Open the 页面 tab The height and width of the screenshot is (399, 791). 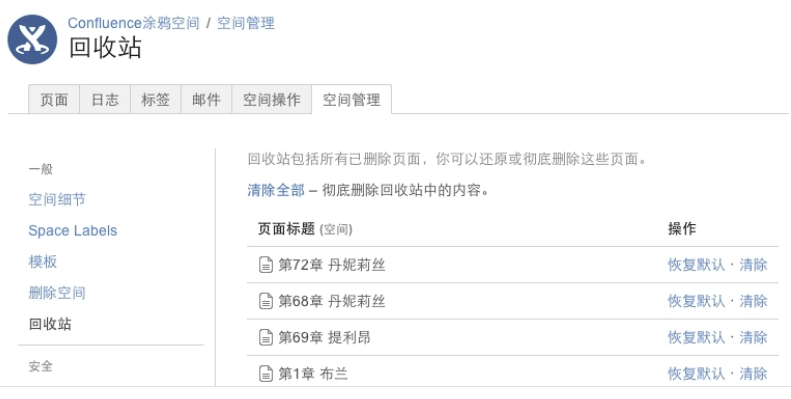tap(54, 99)
